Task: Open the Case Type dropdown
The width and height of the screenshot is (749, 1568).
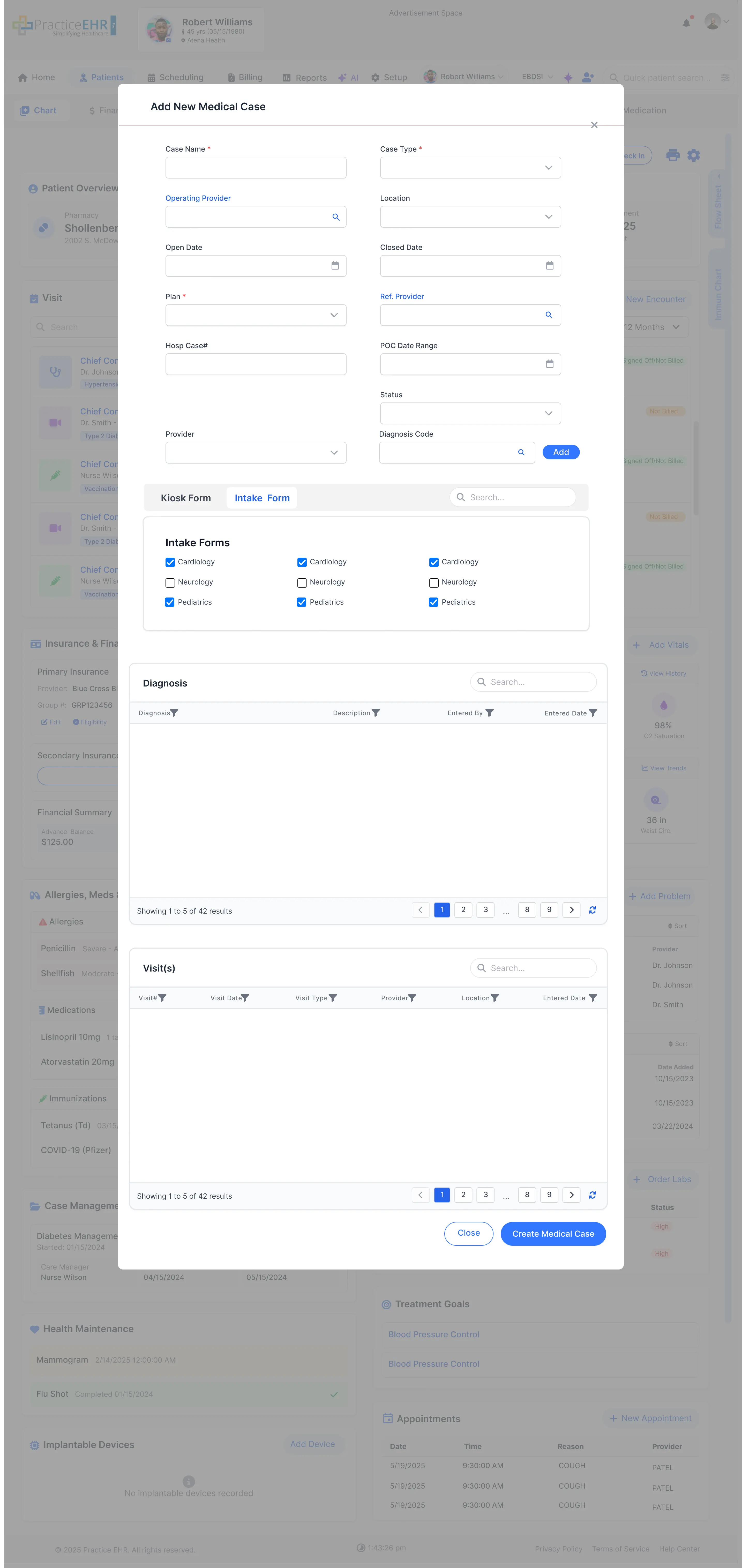Action: pyautogui.click(x=548, y=167)
